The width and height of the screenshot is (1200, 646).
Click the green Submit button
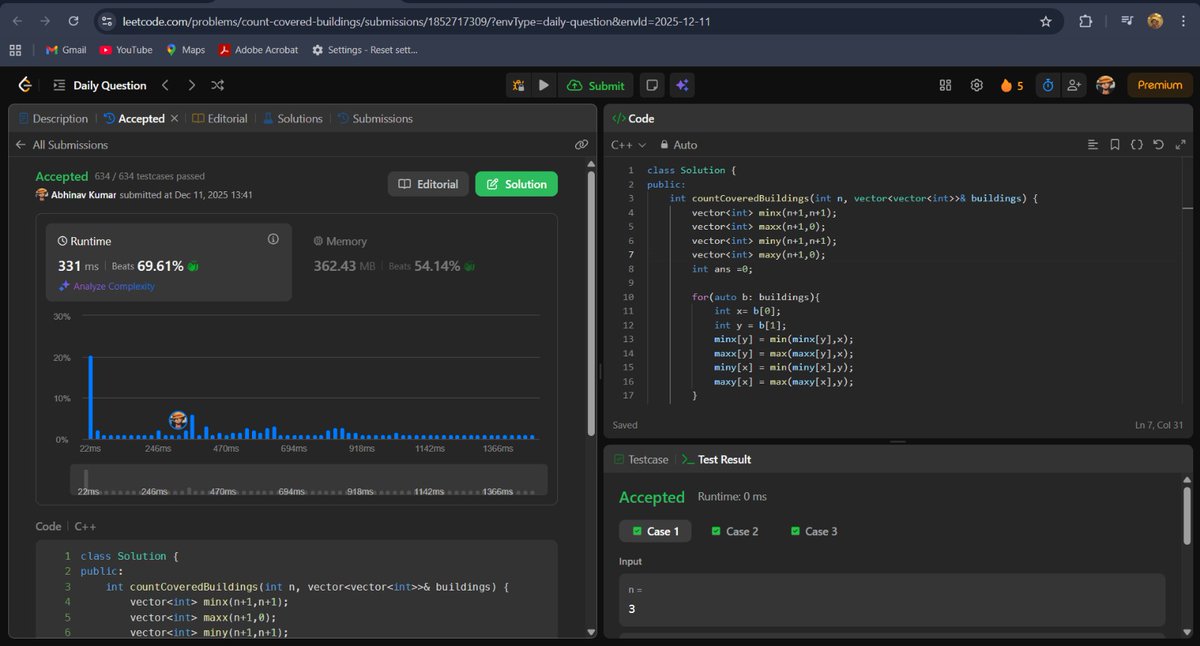(597, 85)
